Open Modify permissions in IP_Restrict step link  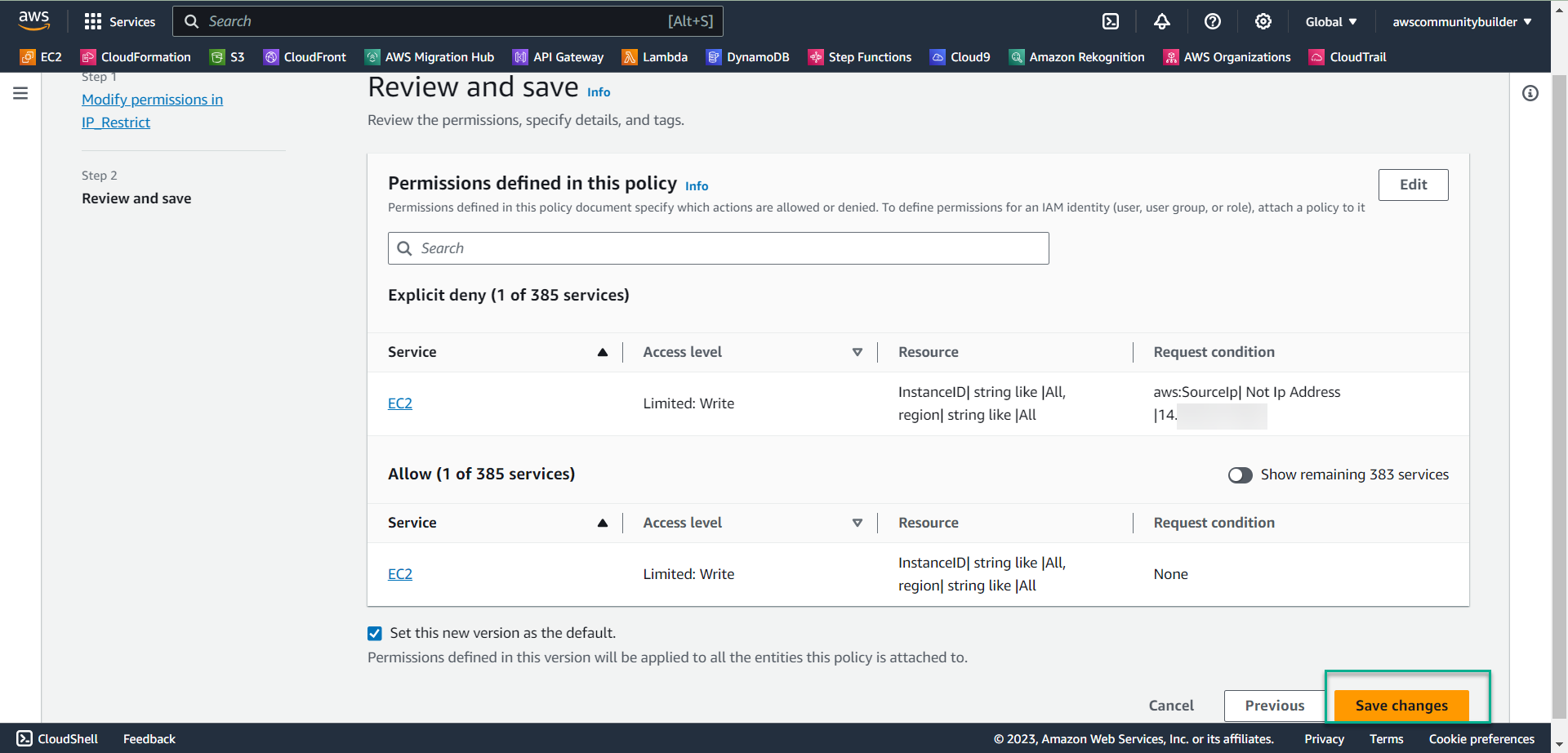pos(152,111)
